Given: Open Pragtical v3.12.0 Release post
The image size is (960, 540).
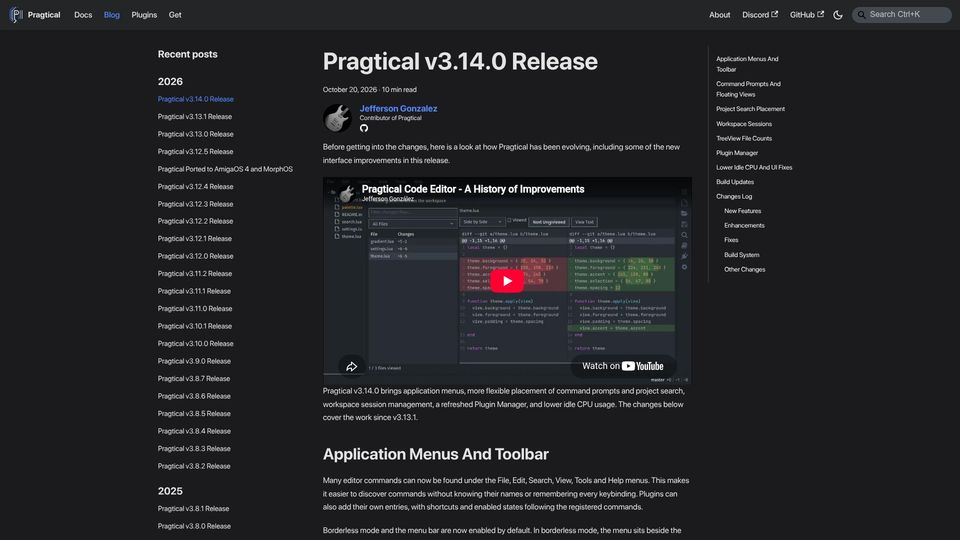Looking at the screenshot, I should [x=195, y=256].
